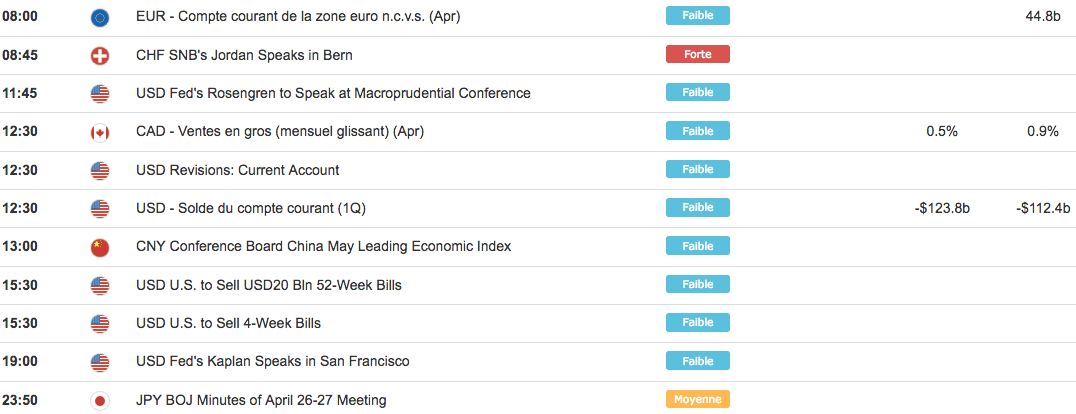
Task: Click US flag next to 4-Week Bills
Action: 99,324
